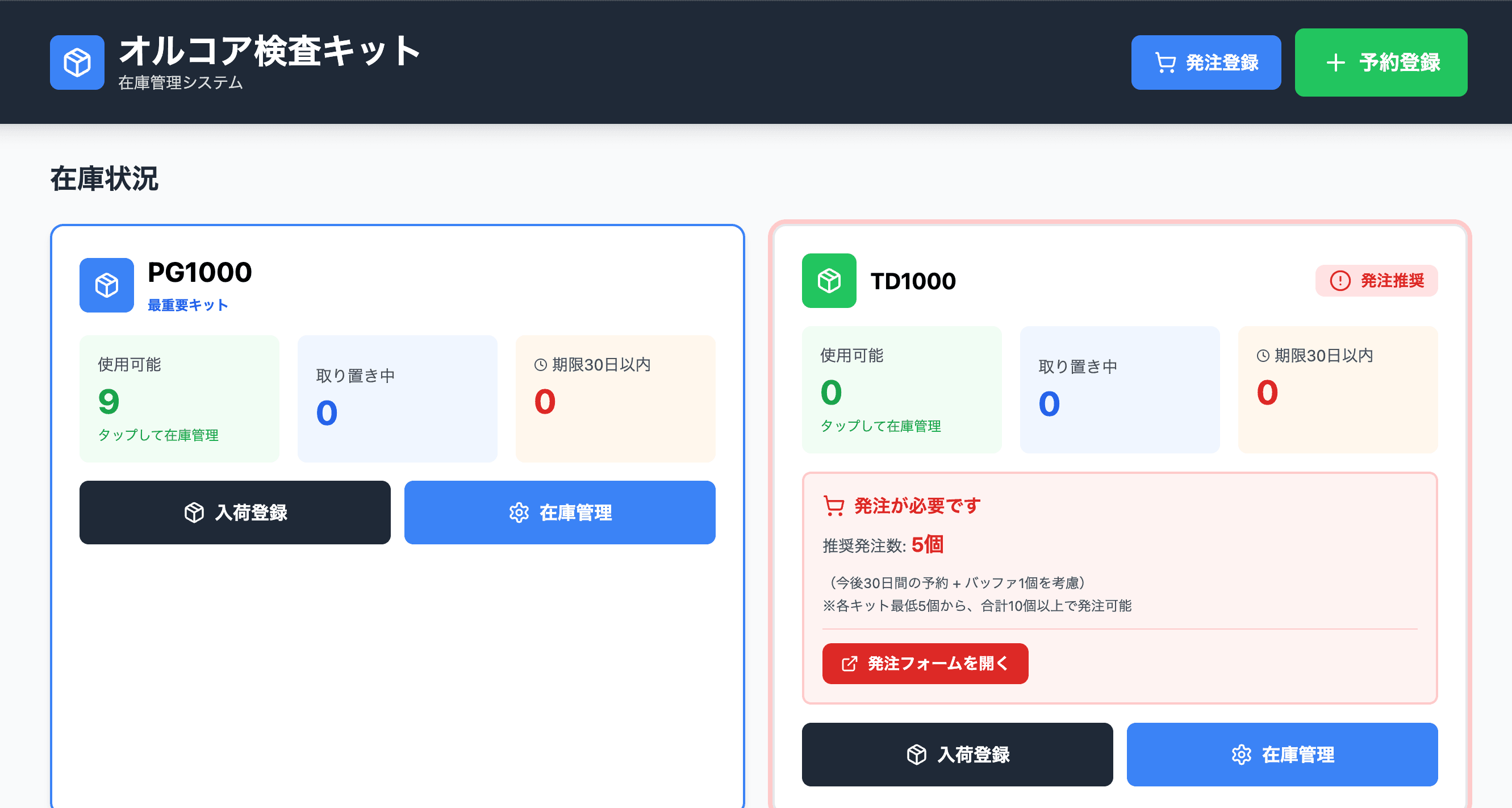The width and height of the screenshot is (1512, 808).
Task: Click the app logo box icon in header
Action: [x=77, y=63]
